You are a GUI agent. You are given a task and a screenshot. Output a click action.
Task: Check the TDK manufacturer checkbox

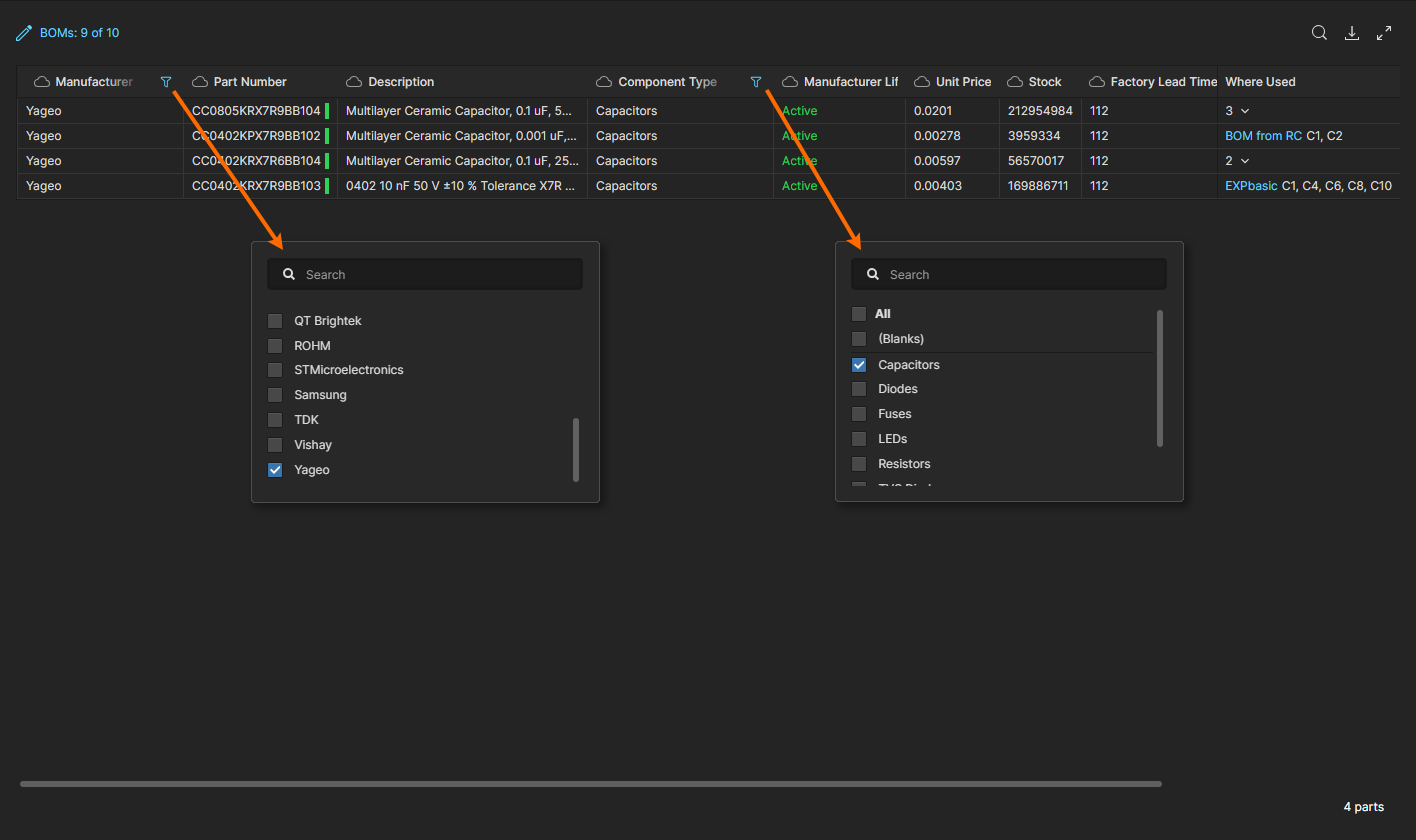[x=275, y=420]
